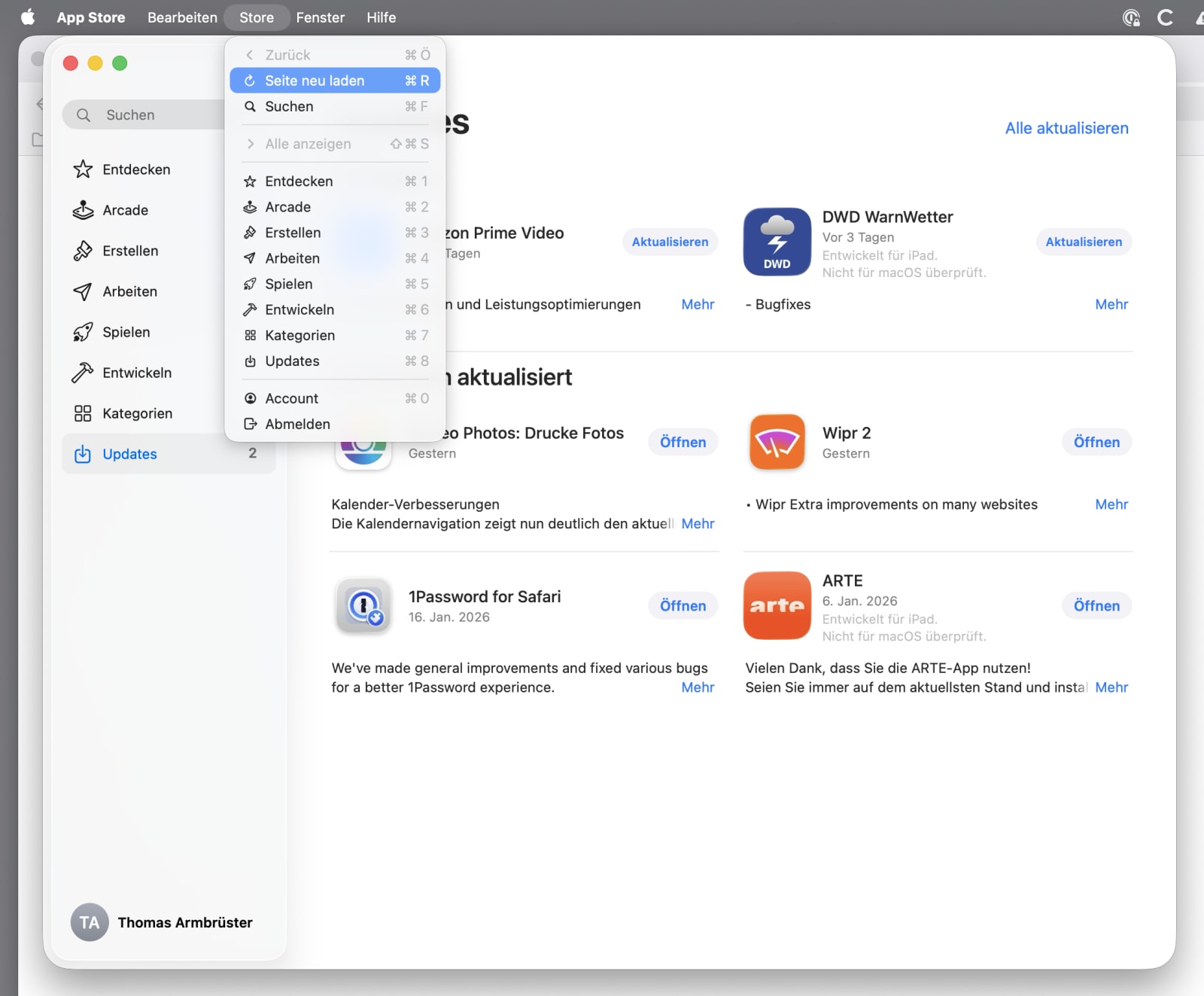Click the 'Alle aktualisieren' link
This screenshot has height=996, width=1204.
[1066, 128]
